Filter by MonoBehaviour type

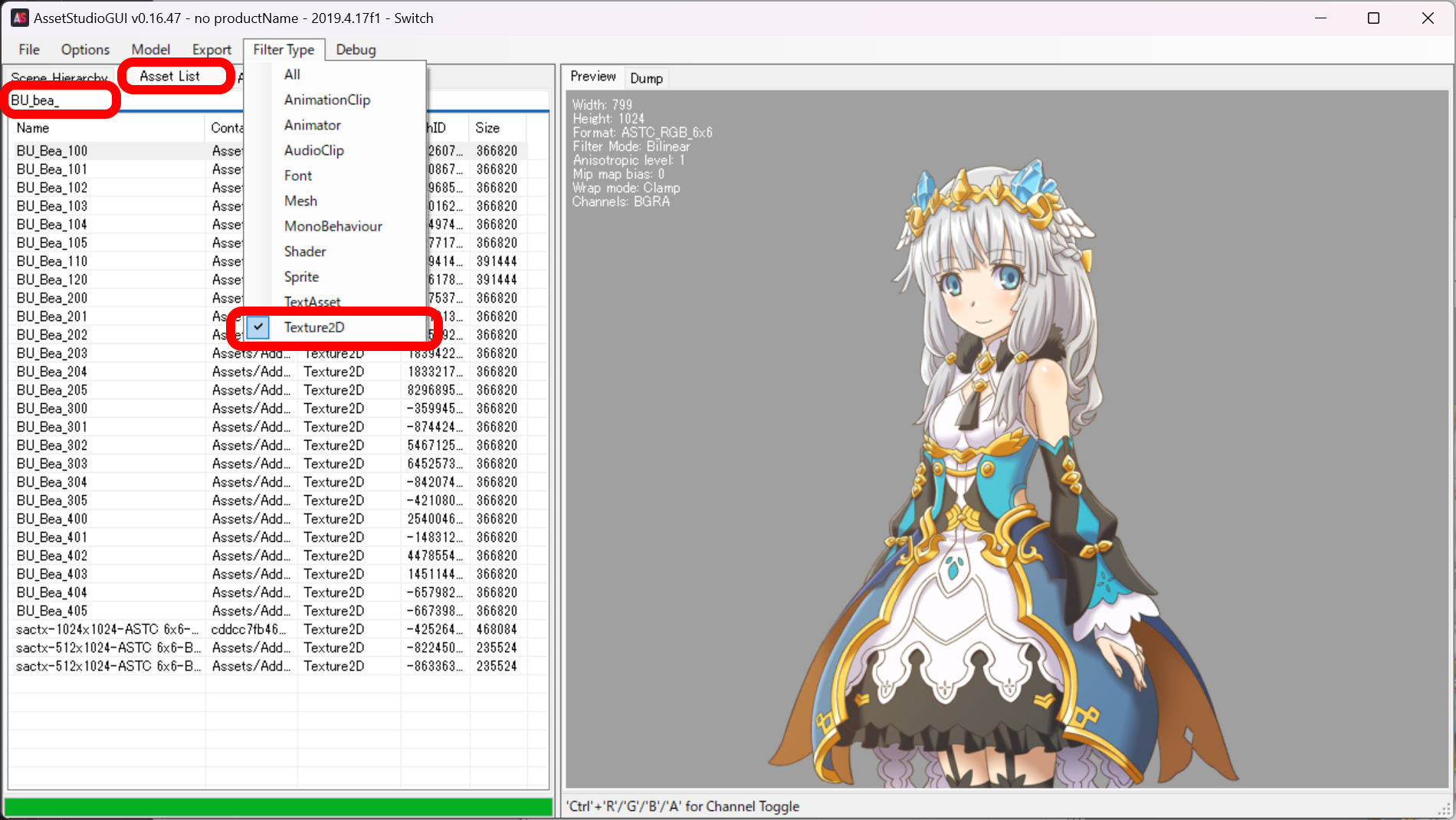[334, 226]
